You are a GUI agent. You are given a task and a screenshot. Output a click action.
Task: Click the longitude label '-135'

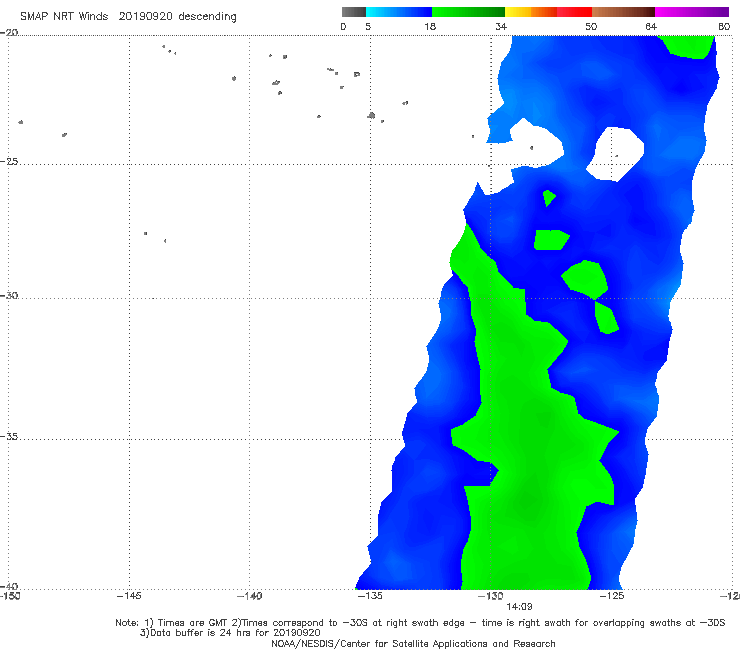[370, 596]
